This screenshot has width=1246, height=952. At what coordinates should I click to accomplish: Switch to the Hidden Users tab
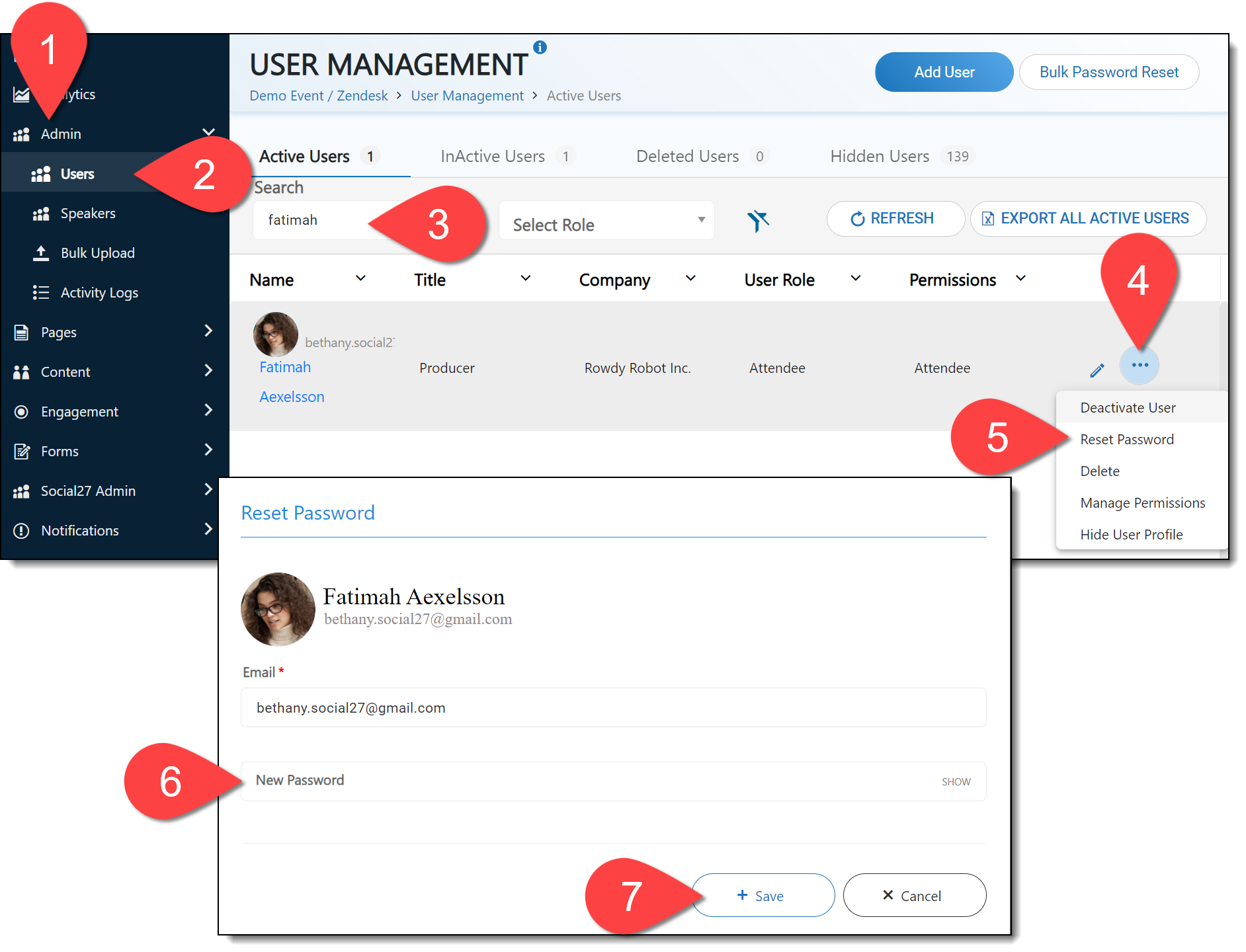click(x=880, y=156)
